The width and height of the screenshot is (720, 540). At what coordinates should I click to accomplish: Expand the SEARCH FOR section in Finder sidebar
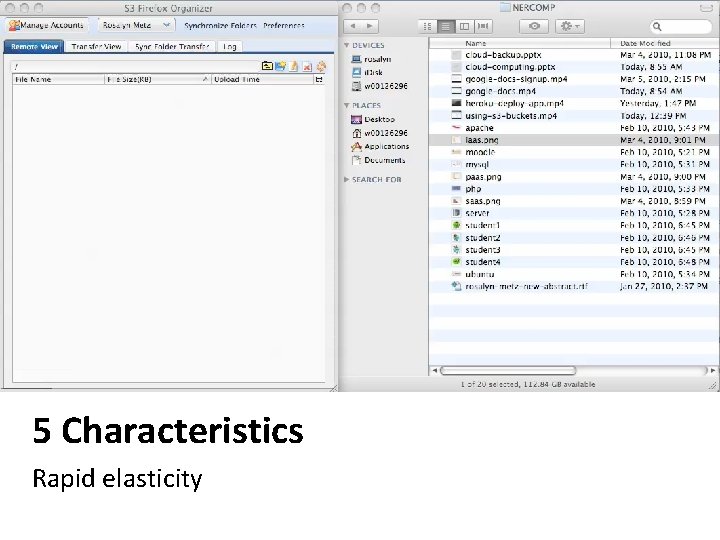[x=347, y=180]
